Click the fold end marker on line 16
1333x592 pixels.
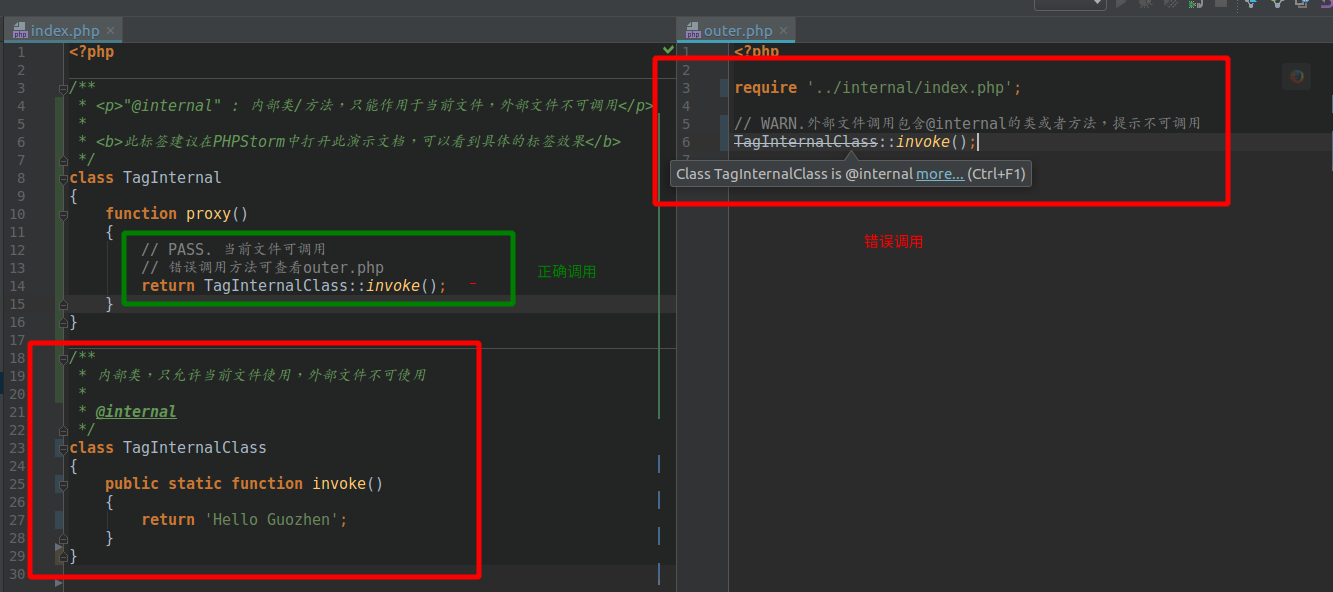pyautogui.click(x=63, y=322)
